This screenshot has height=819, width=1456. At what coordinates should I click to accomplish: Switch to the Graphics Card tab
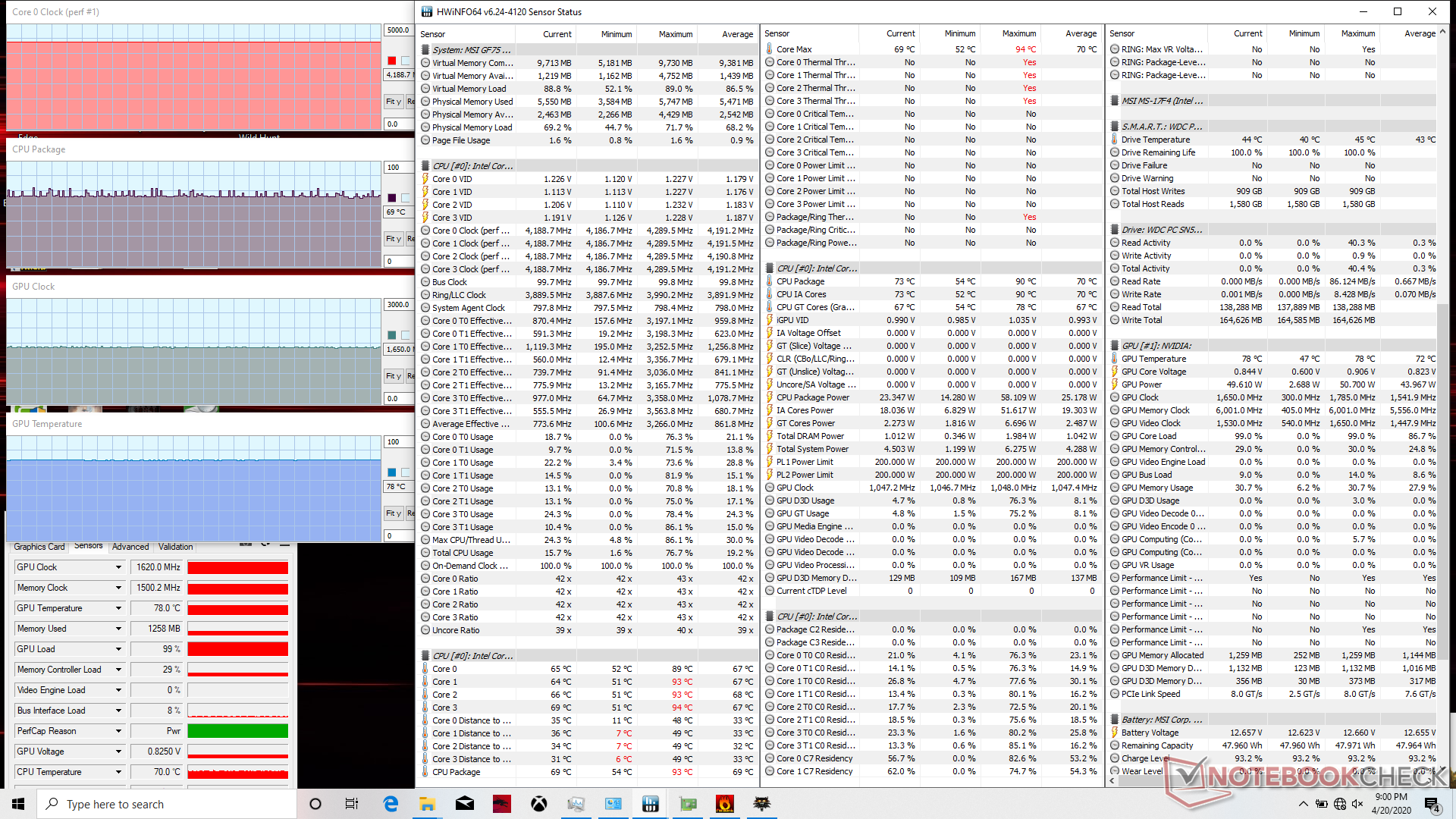click(39, 547)
